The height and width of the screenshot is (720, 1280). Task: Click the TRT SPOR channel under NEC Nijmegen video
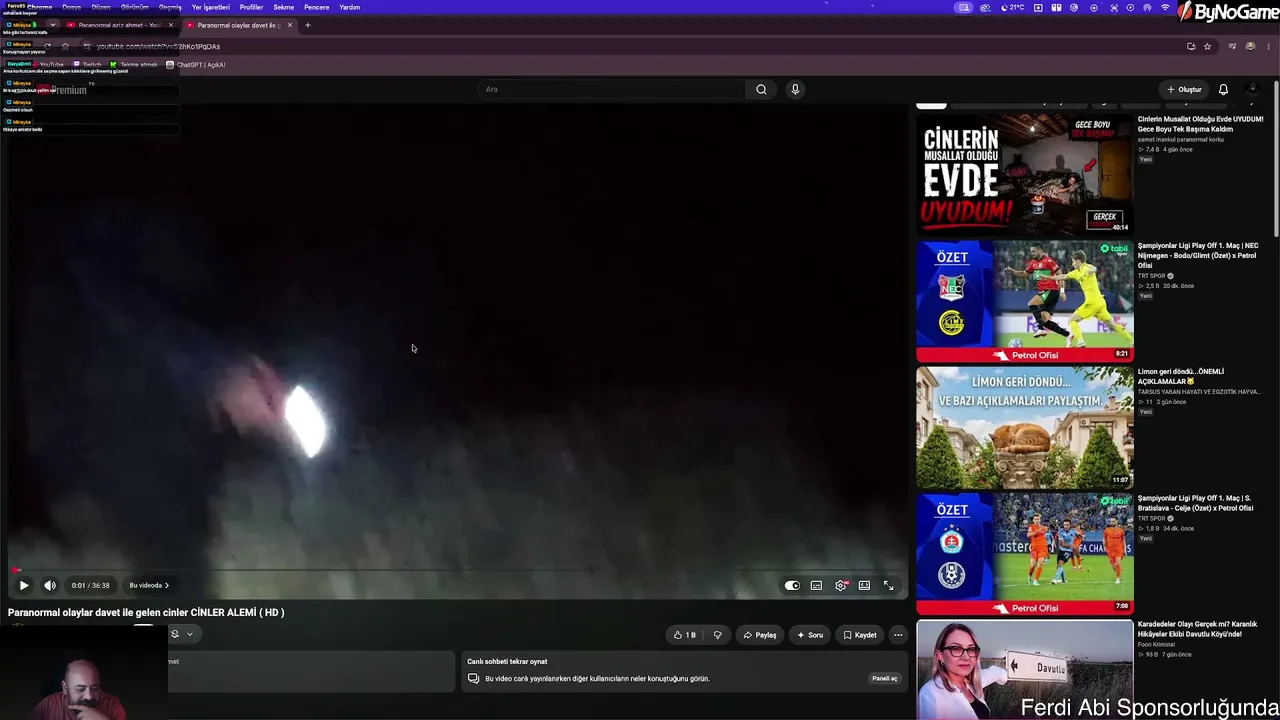[x=1151, y=276]
